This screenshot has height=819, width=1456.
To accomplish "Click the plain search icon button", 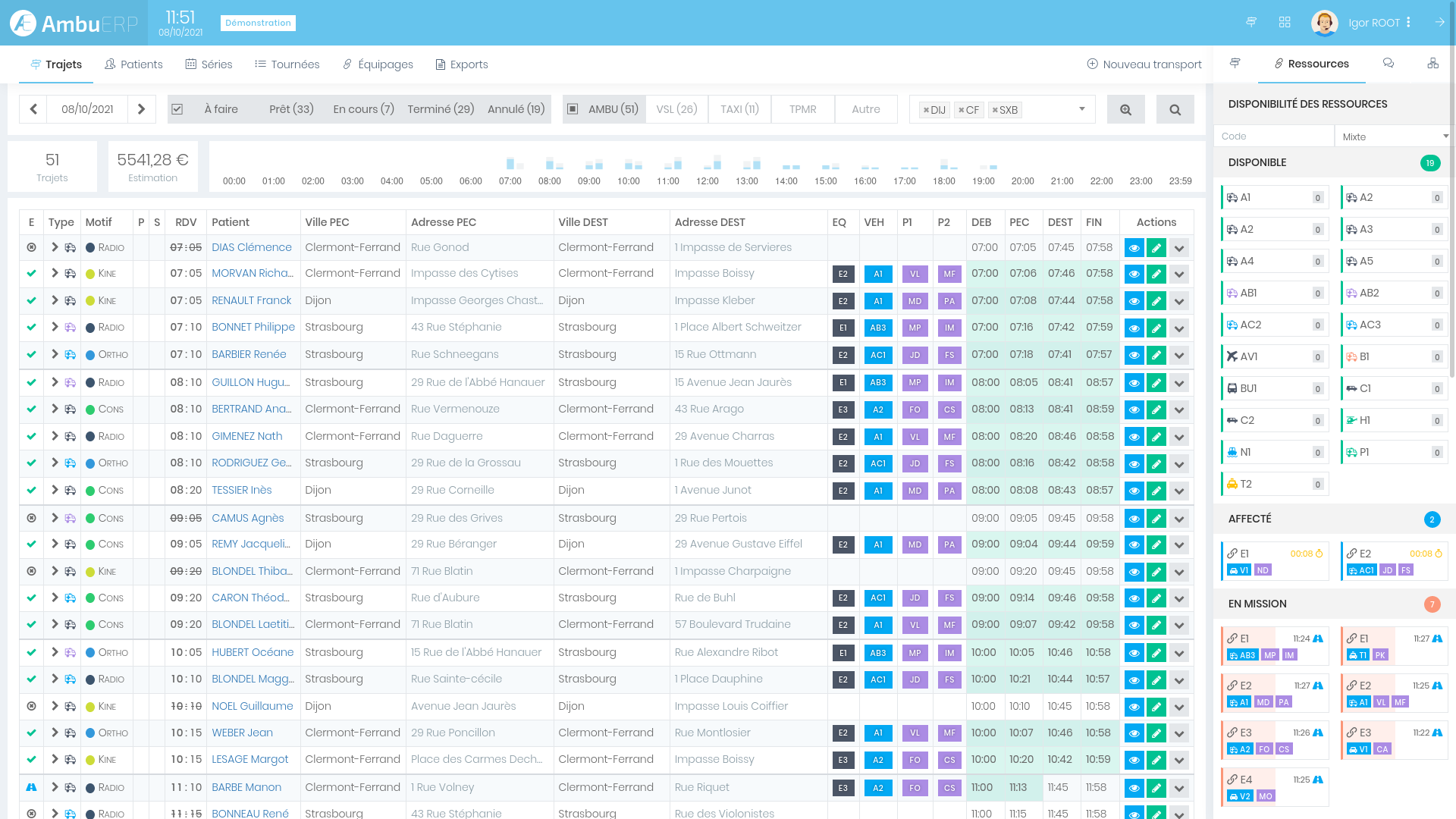I will point(1175,109).
